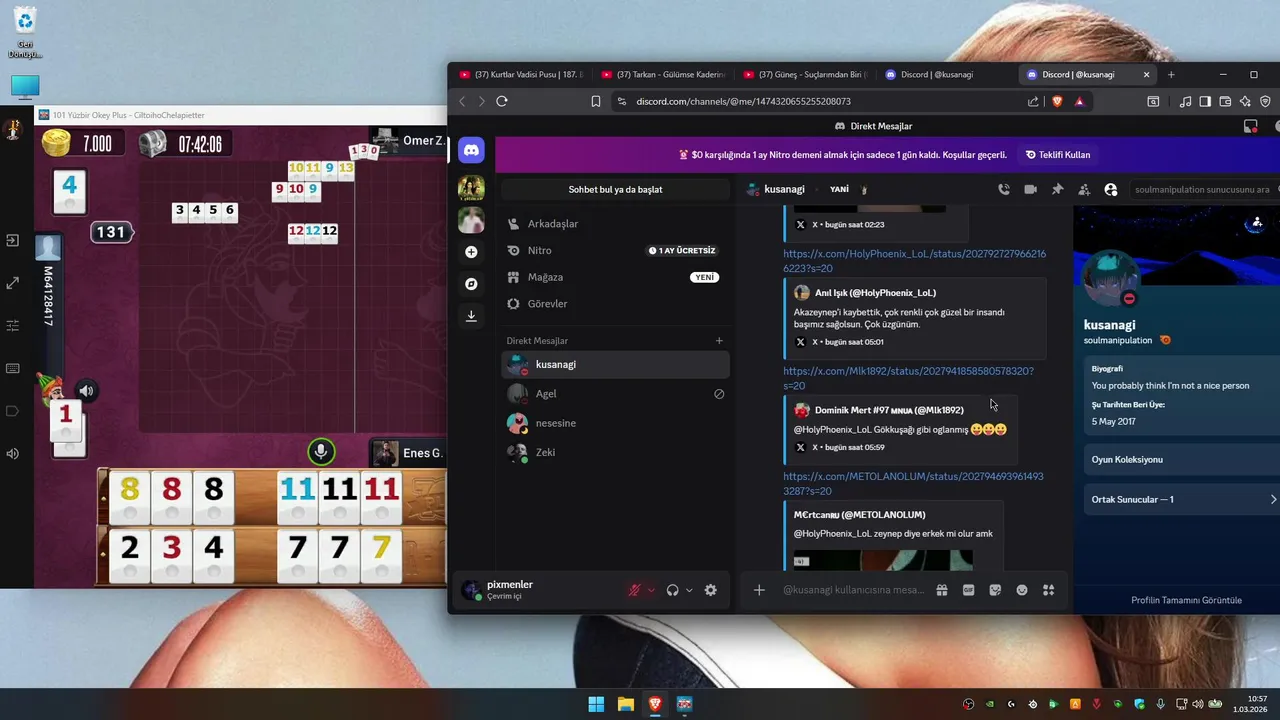Click the download apps icon in Discord
The width and height of the screenshot is (1280, 720).
click(471, 316)
